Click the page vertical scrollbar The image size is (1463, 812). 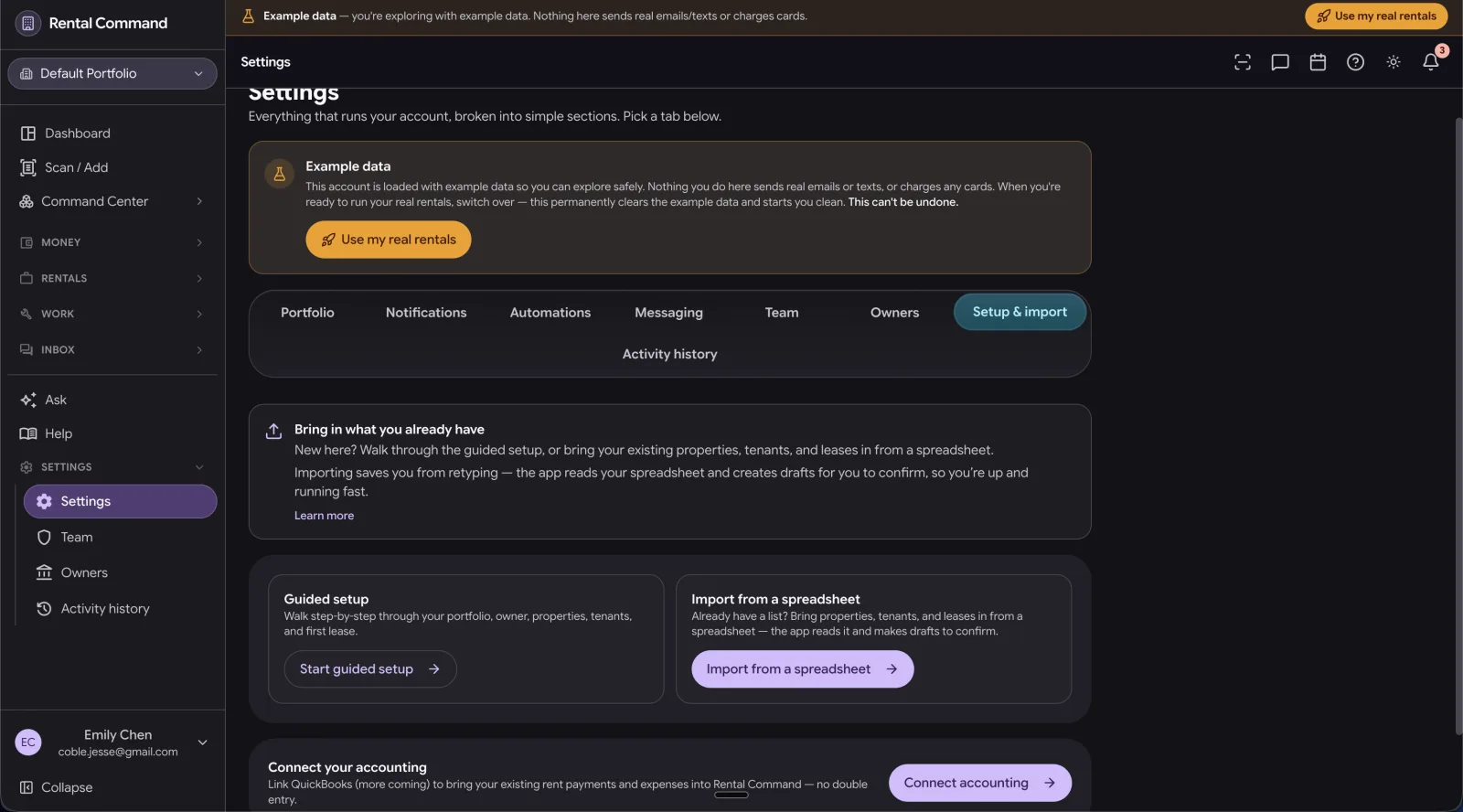tap(1458, 426)
